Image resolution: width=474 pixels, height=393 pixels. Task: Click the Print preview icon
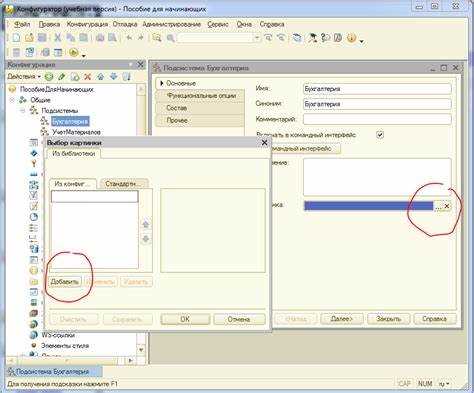pos(113,38)
